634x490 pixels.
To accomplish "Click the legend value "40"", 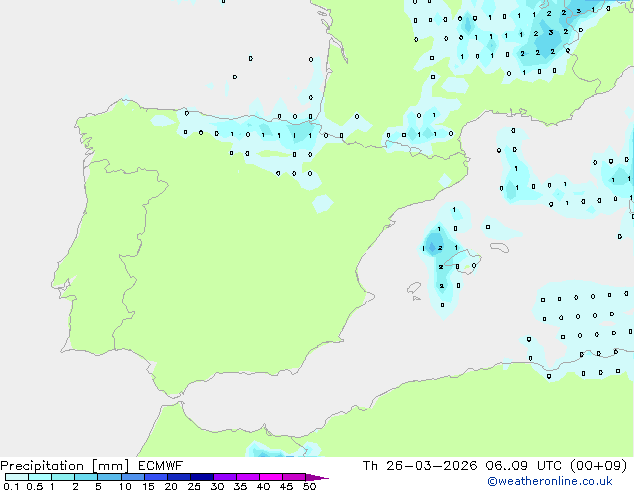I will [263, 486].
